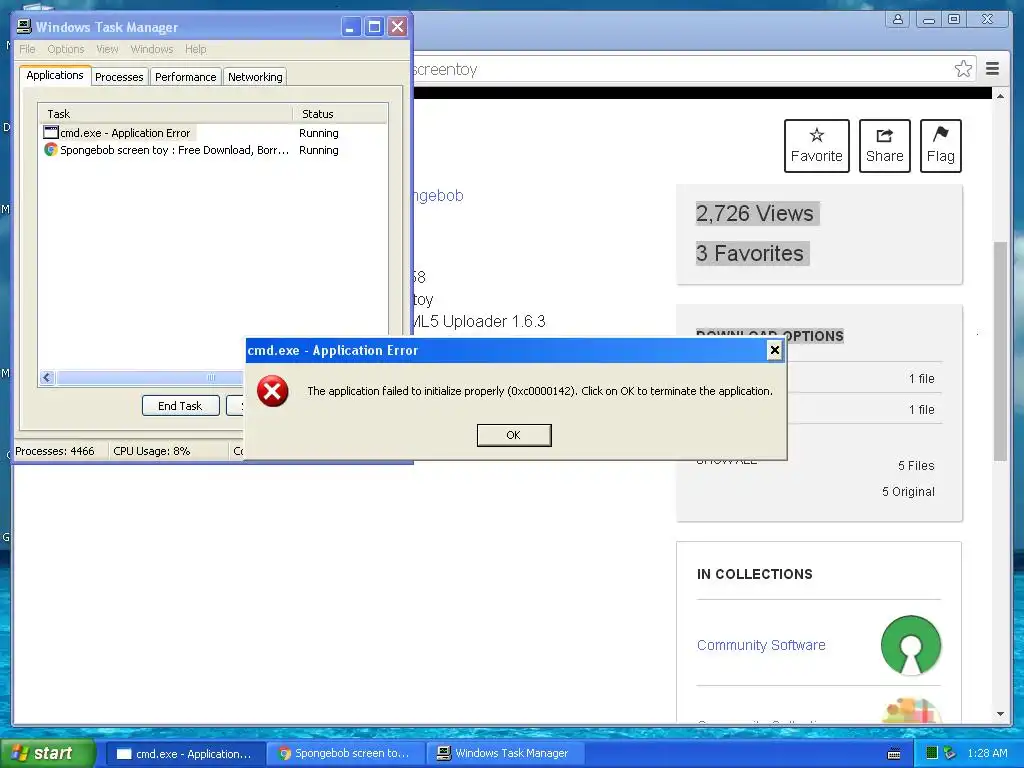Open the Community Software link

click(761, 645)
